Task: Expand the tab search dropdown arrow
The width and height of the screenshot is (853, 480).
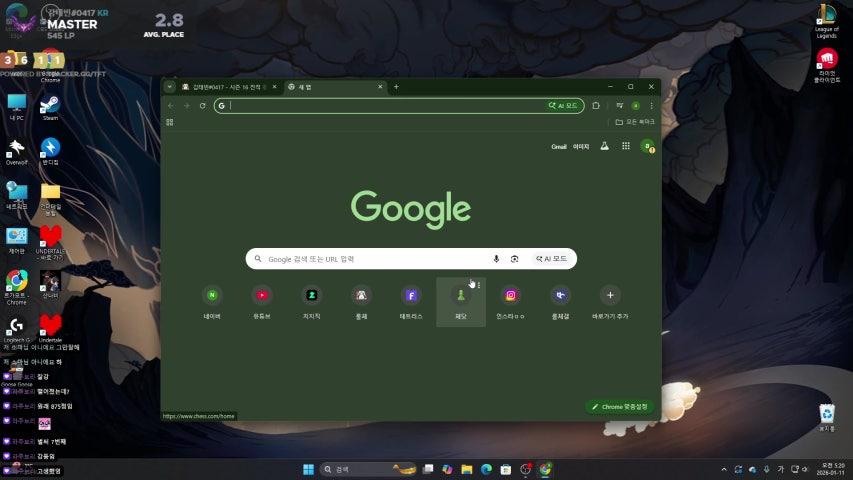Action: pyautogui.click(x=170, y=87)
